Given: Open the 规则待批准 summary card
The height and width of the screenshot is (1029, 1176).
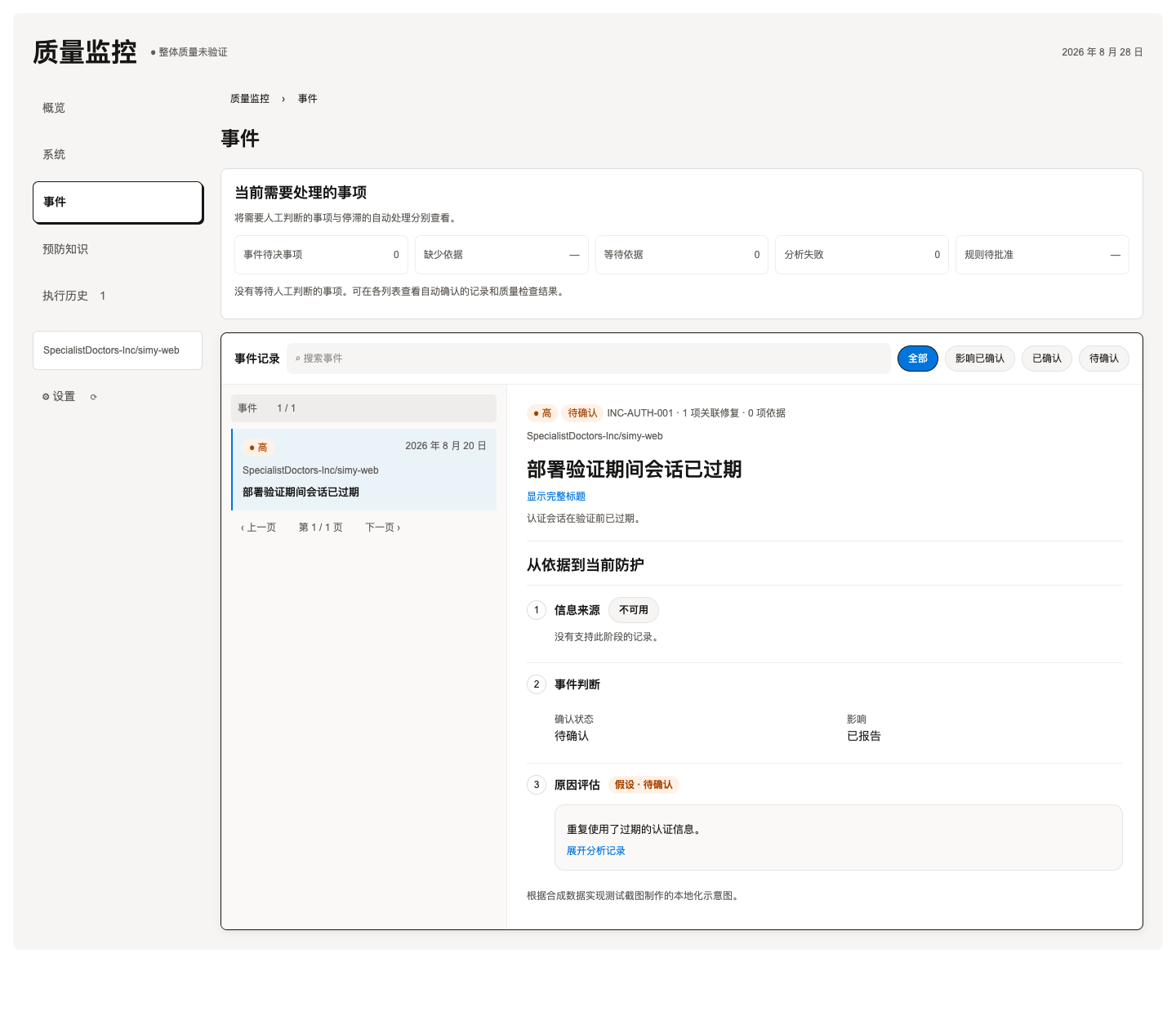Looking at the screenshot, I should (x=1042, y=255).
